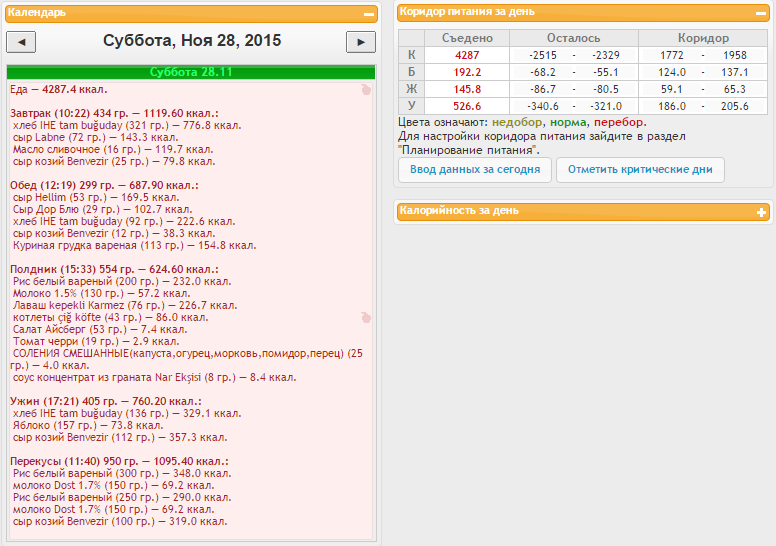Select the сыр козий Benvezir (100 гр.) entry
The image size is (776, 546).
point(120,521)
